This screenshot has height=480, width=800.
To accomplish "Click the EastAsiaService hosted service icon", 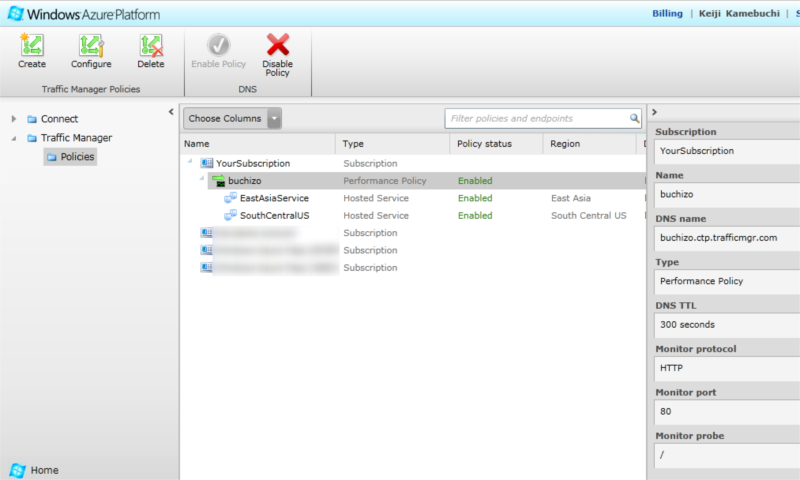I will coord(231,198).
